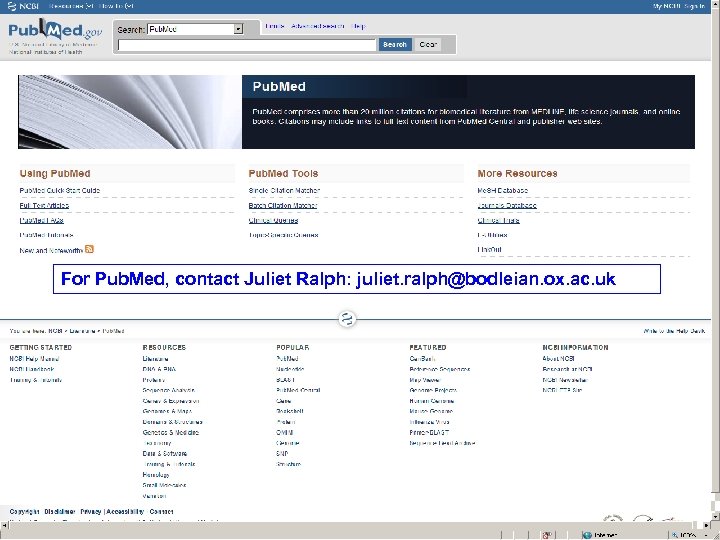Open the Primer-BLAST link under Featured
This screenshot has height=540, width=720.
point(429,433)
